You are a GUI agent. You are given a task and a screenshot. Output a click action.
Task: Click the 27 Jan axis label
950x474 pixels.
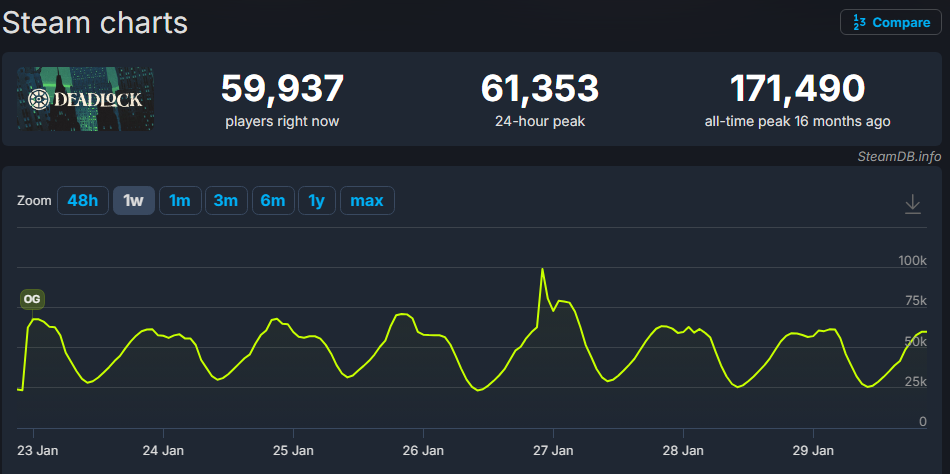(555, 451)
